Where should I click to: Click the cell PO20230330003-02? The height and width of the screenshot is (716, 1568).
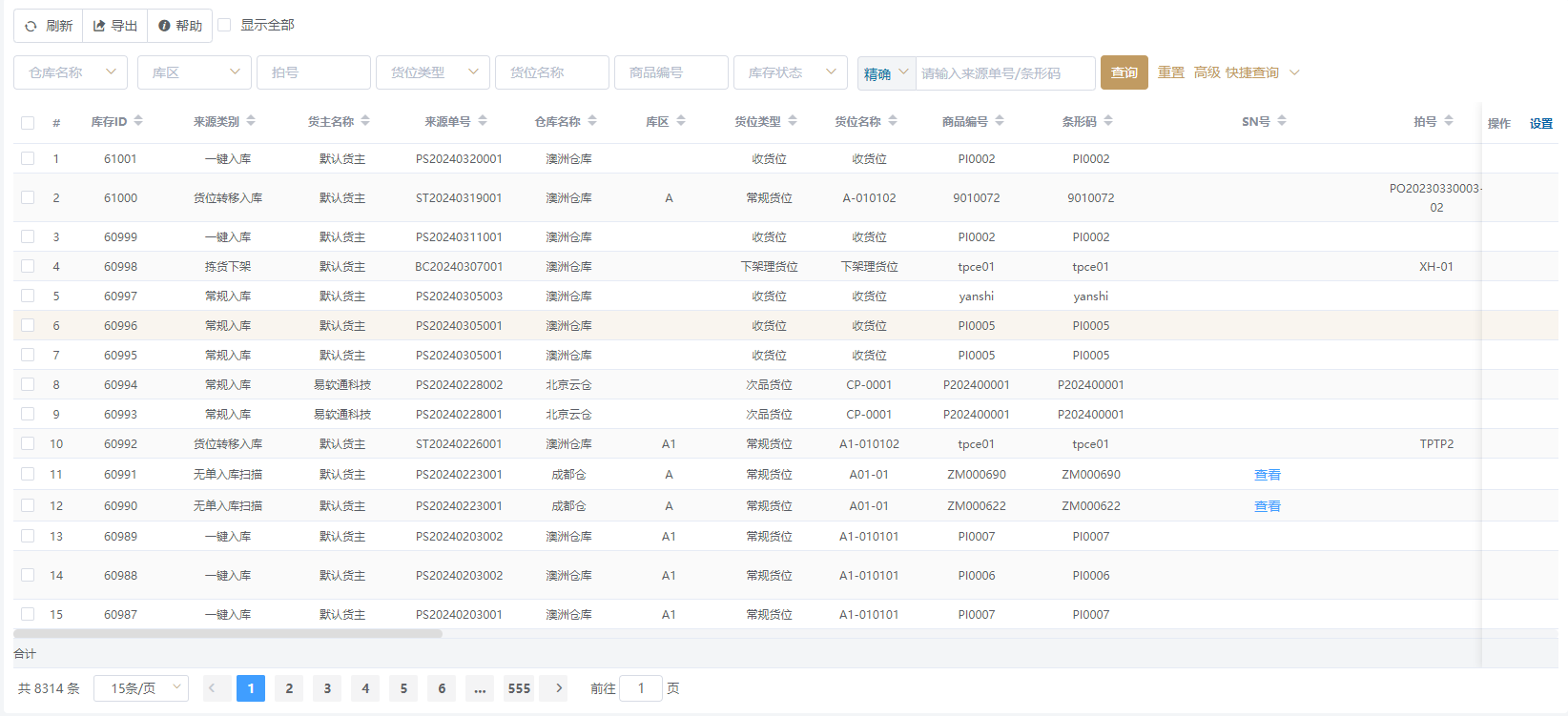tap(1436, 197)
